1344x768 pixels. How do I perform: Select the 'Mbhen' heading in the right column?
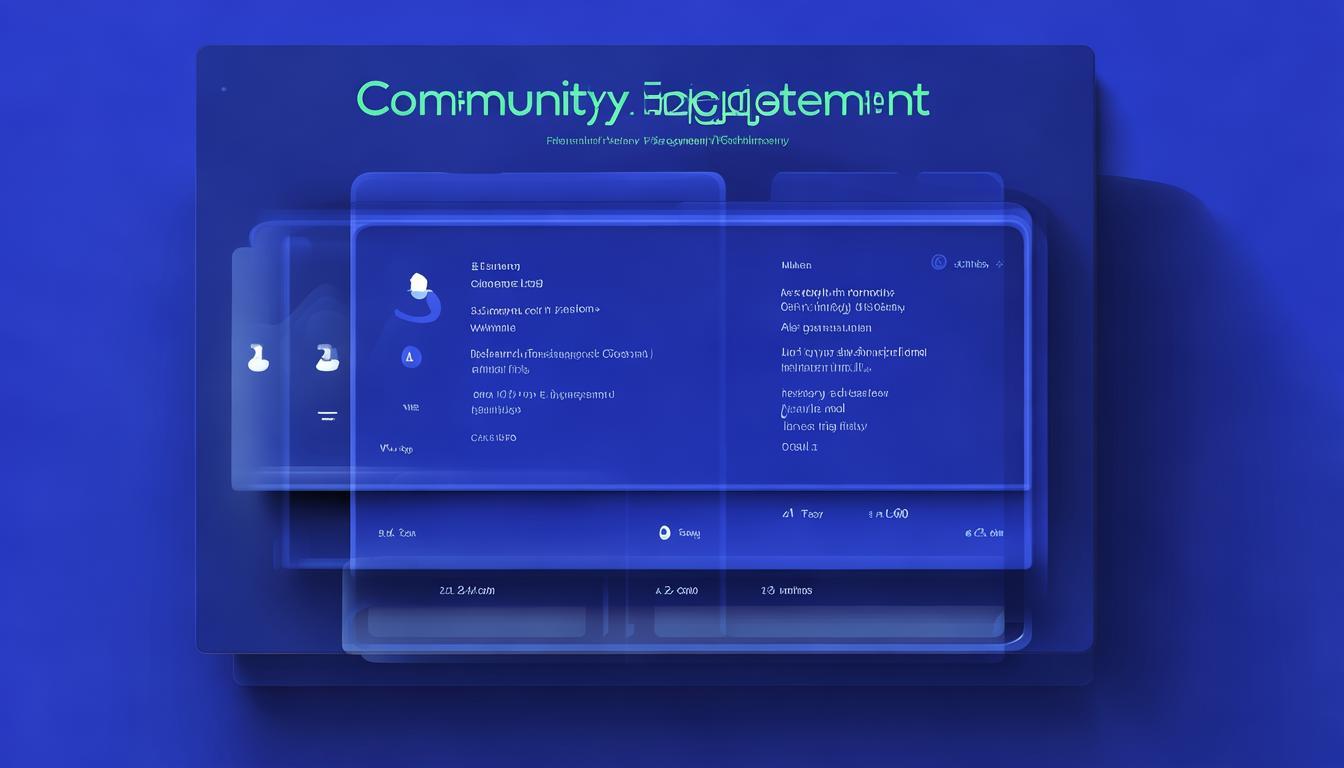click(x=796, y=265)
